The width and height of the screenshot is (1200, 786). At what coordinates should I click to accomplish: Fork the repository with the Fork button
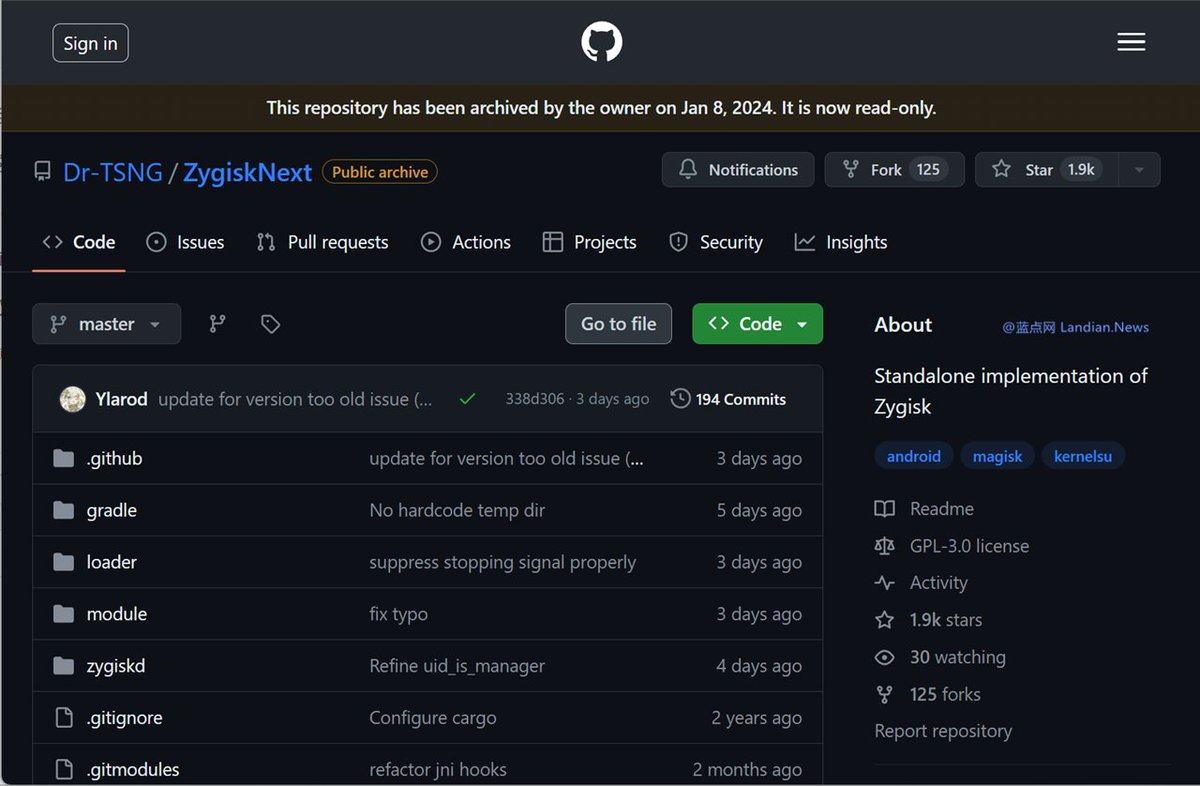[894, 170]
